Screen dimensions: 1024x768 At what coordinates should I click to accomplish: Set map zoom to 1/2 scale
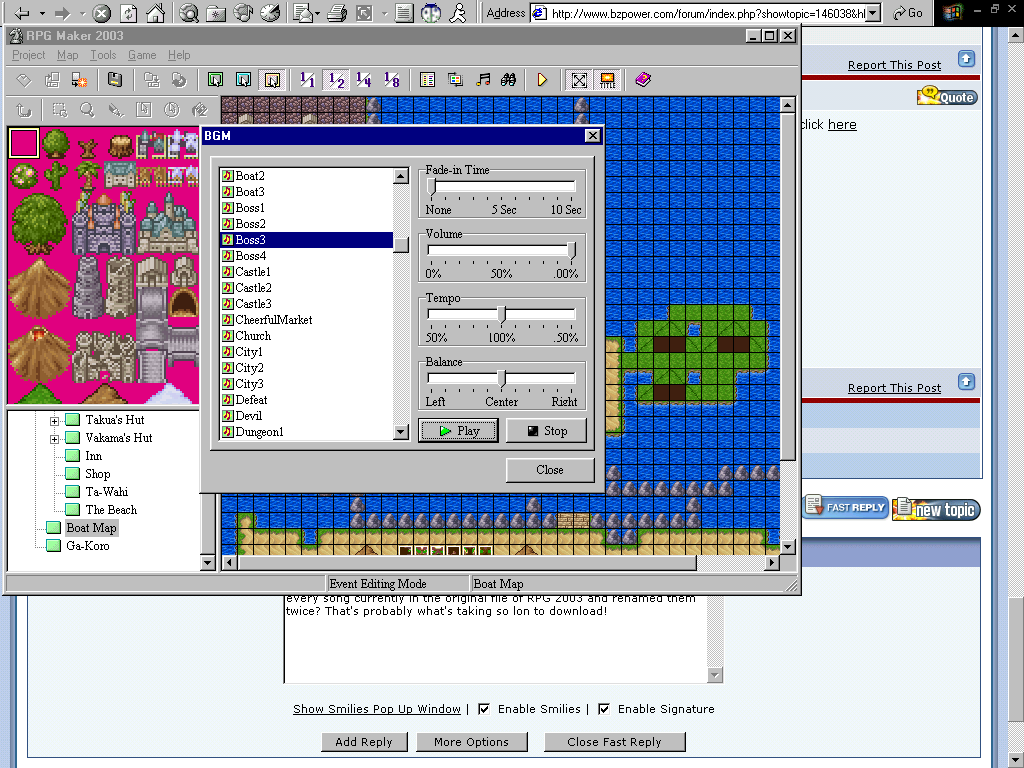point(336,80)
